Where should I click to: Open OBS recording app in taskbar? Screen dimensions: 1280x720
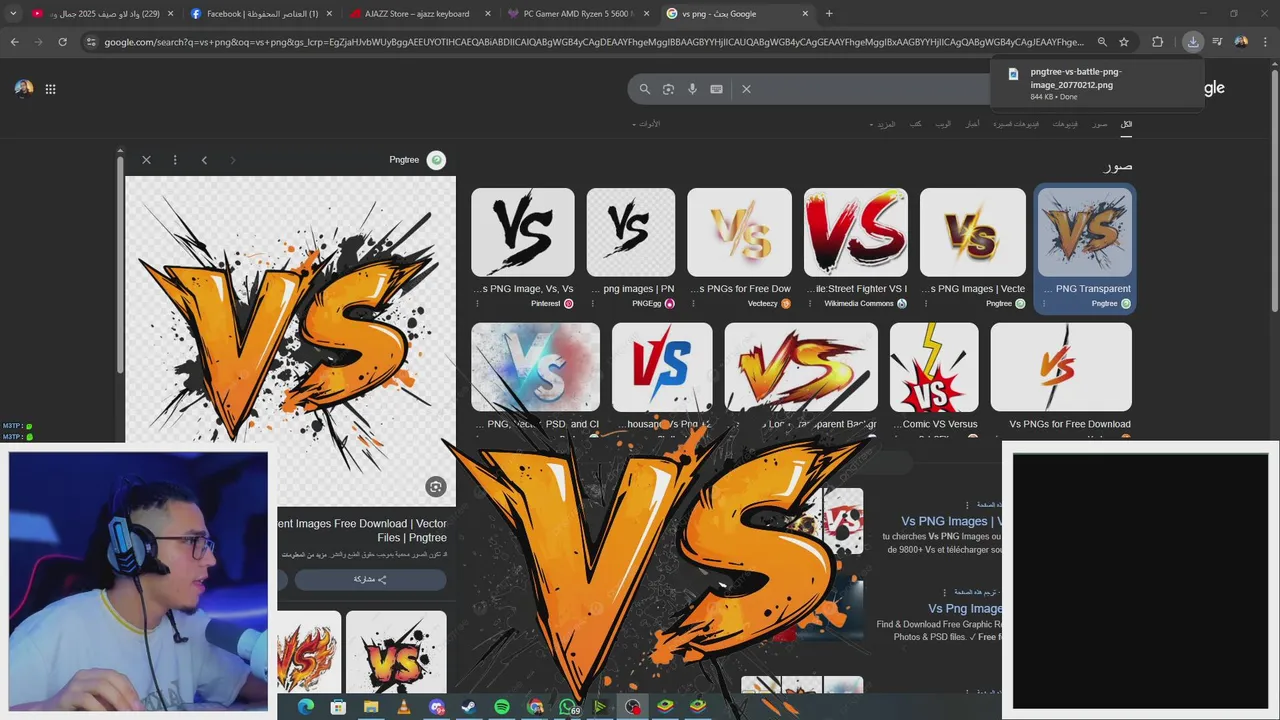point(633,707)
